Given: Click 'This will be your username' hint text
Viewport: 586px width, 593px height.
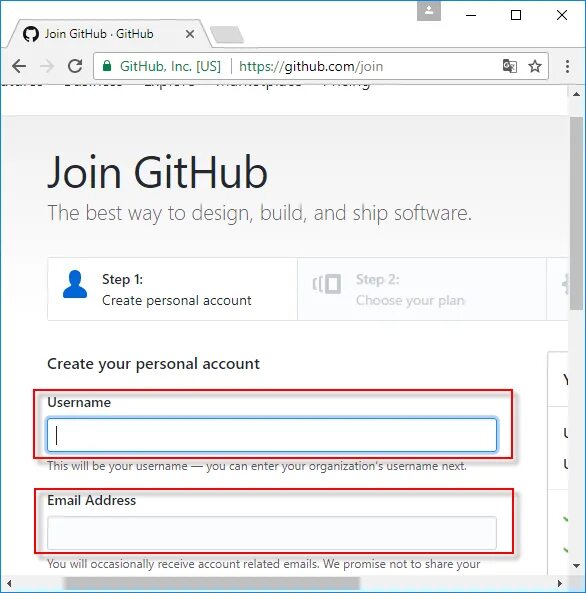Looking at the screenshot, I should [257, 466].
